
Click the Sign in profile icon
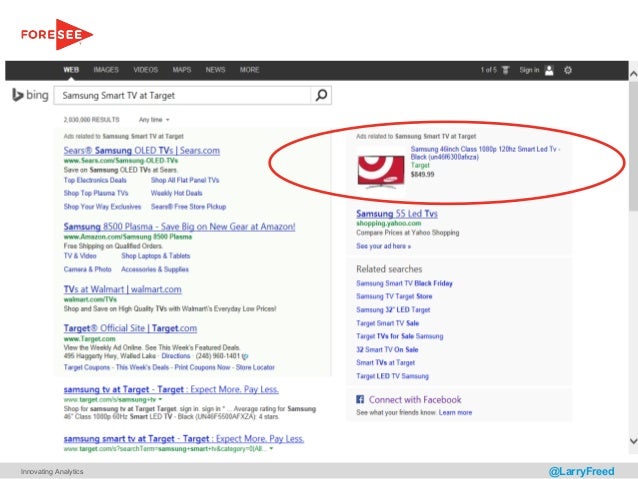coord(549,70)
